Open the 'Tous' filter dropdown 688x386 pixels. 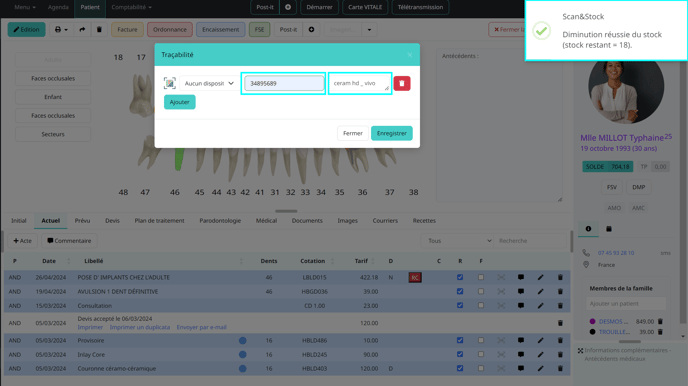click(457, 240)
